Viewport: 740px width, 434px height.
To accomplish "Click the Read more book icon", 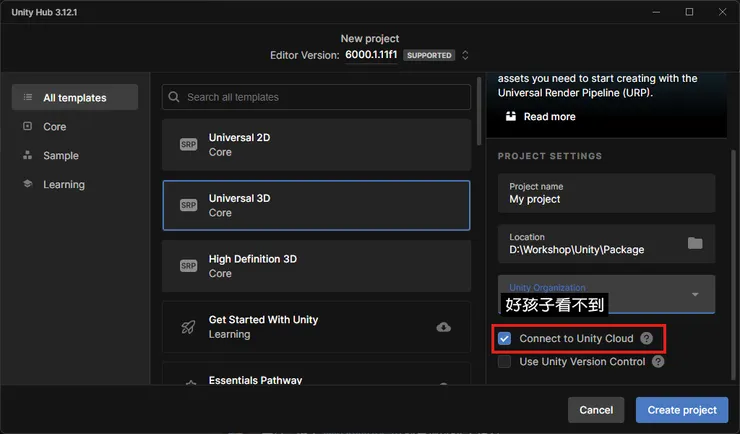I will pos(511,116).
